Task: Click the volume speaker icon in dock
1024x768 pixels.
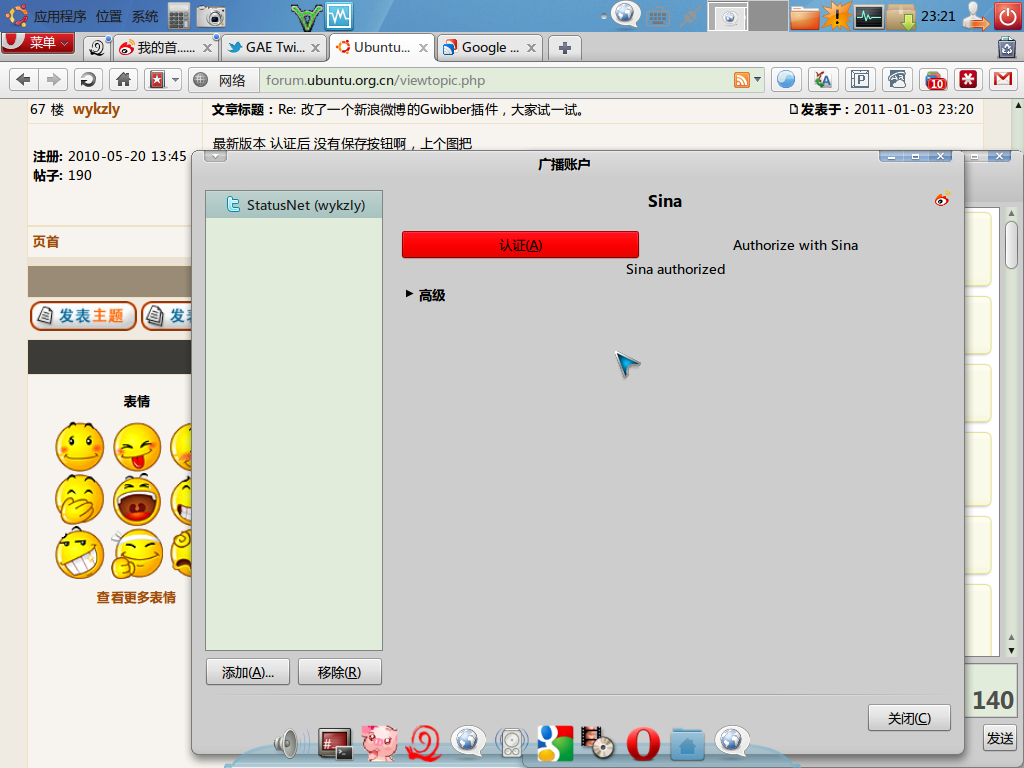Action: (x=289, y=743)
